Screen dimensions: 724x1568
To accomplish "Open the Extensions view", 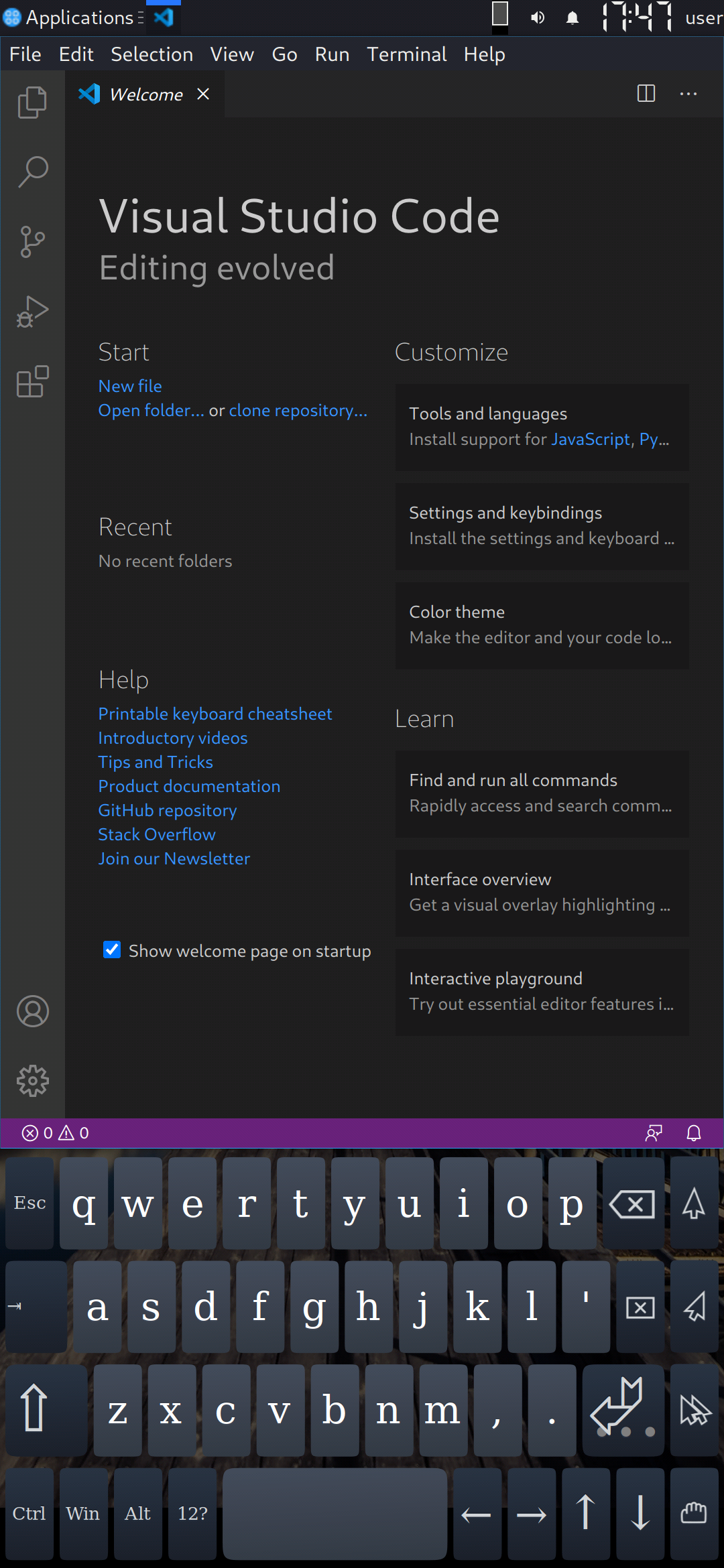I will click(32, 381).
